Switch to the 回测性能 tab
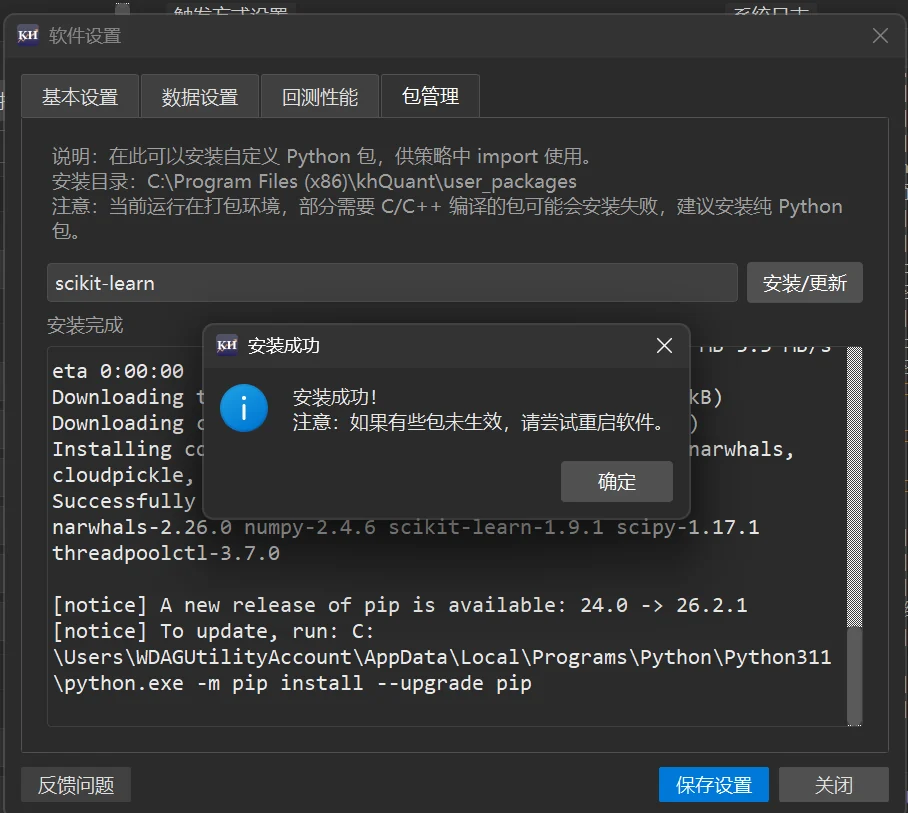908x813 pixels. point(320,97)
